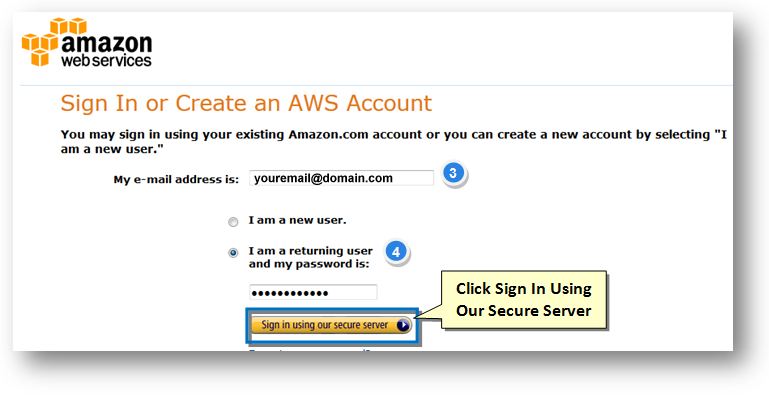
Task: Click the 'web services' text under amazon
Action: [106, 61]
